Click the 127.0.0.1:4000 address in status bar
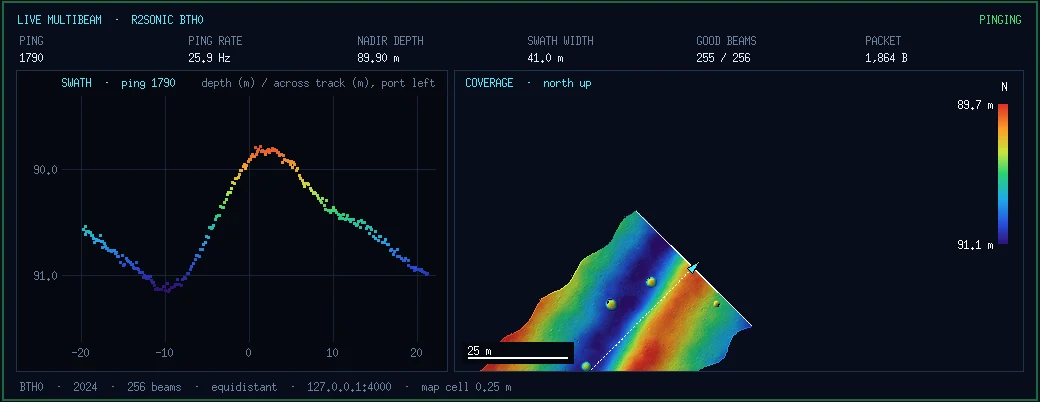This screenshot has width=1040, height=402. coord(350,387)
